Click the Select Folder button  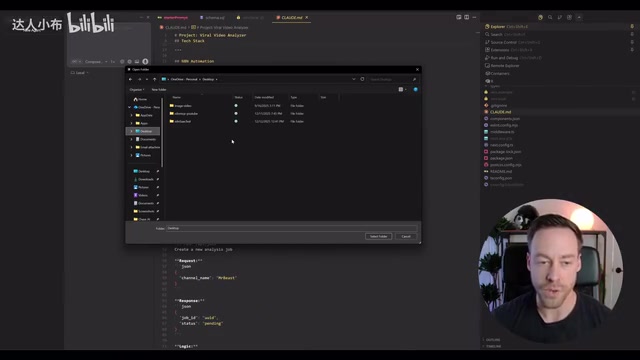pos(378,236)
